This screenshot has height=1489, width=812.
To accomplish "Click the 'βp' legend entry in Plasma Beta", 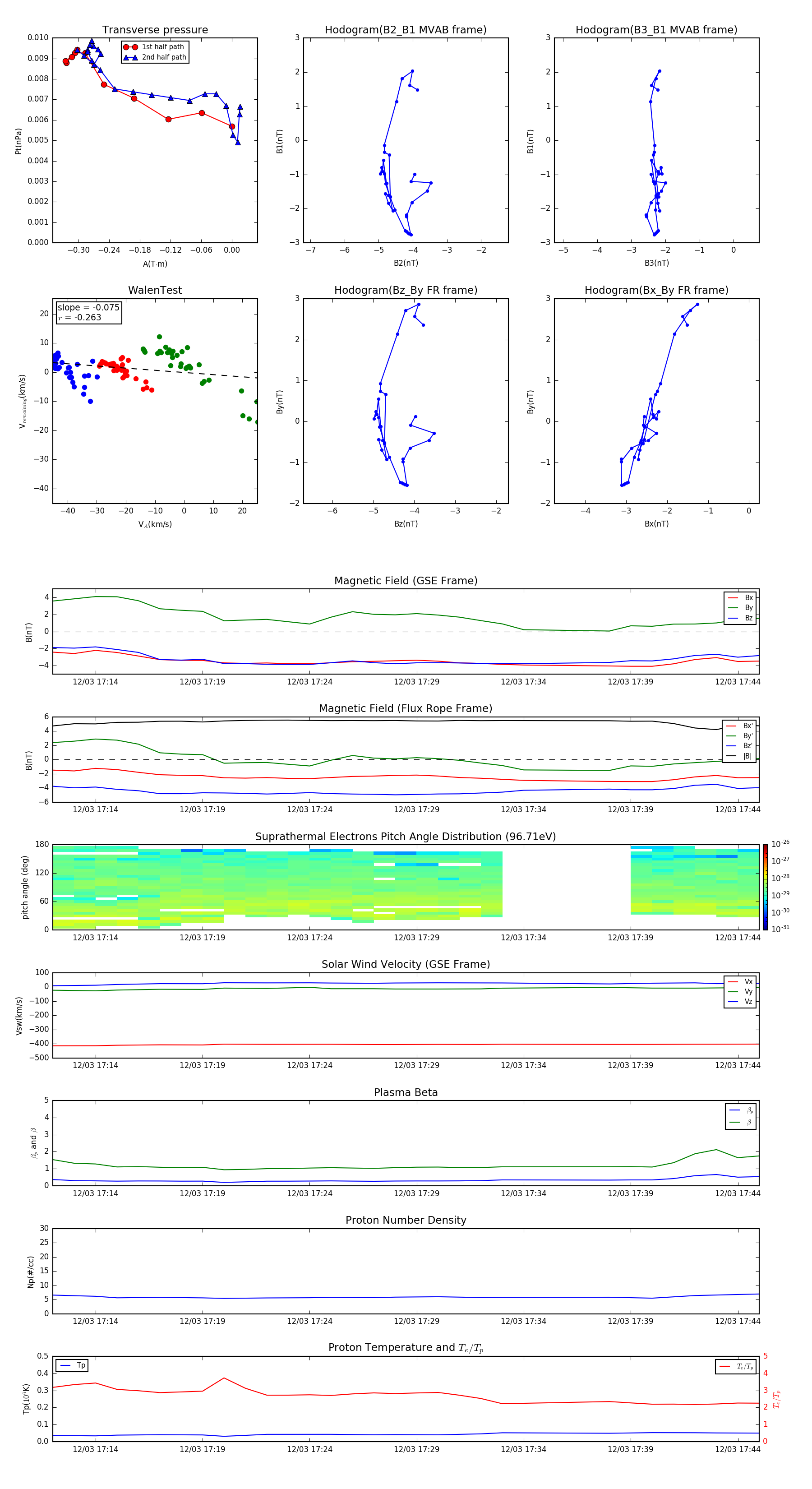I will (741, 1110).
